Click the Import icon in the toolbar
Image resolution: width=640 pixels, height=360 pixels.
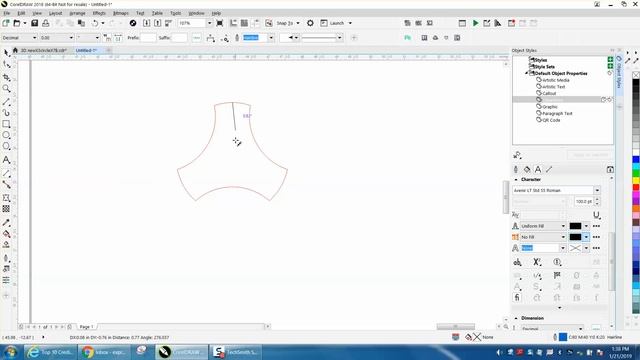(x=147, y=23)
